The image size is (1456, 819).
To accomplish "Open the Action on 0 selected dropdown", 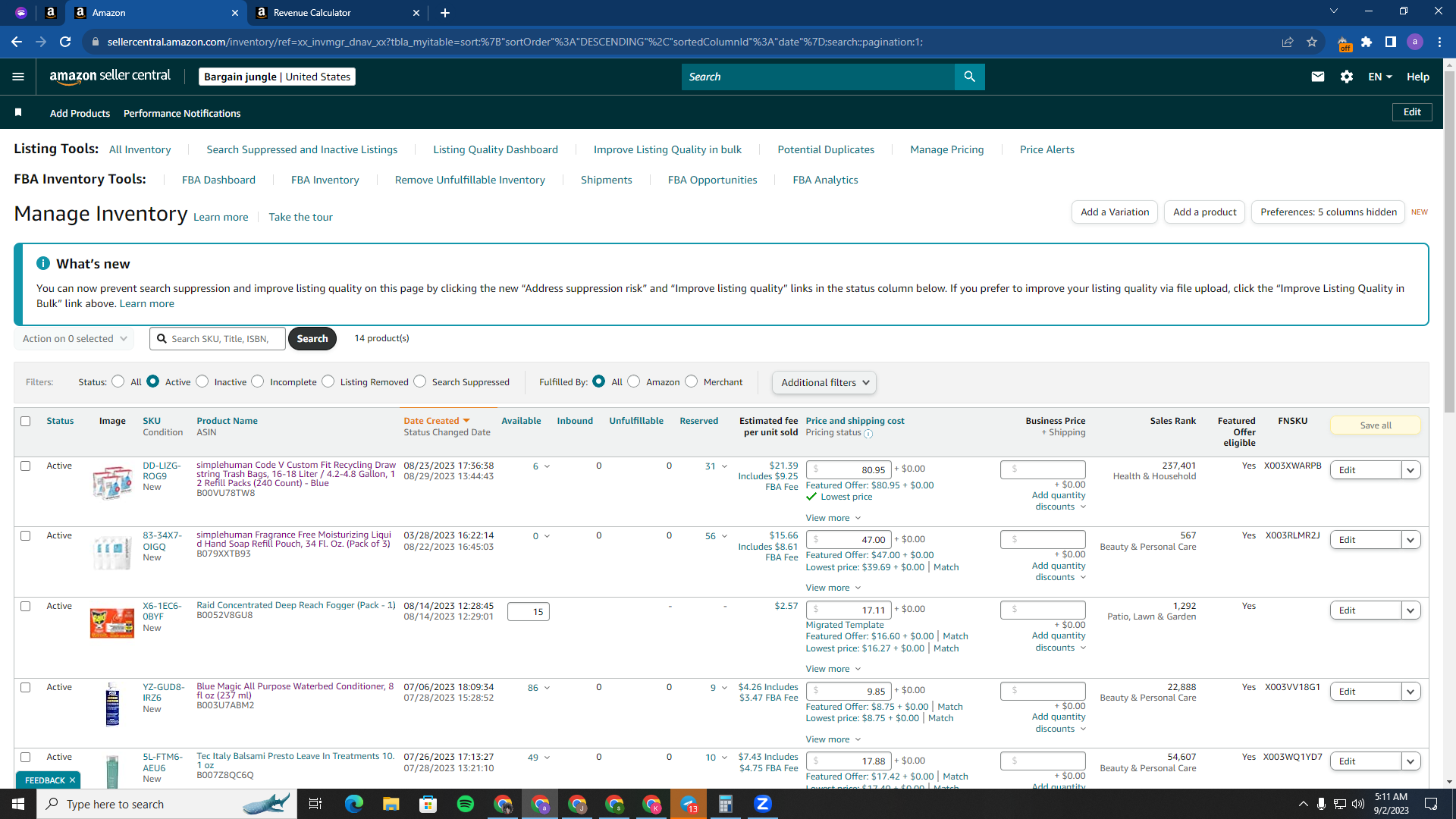I will click(74, 339).
